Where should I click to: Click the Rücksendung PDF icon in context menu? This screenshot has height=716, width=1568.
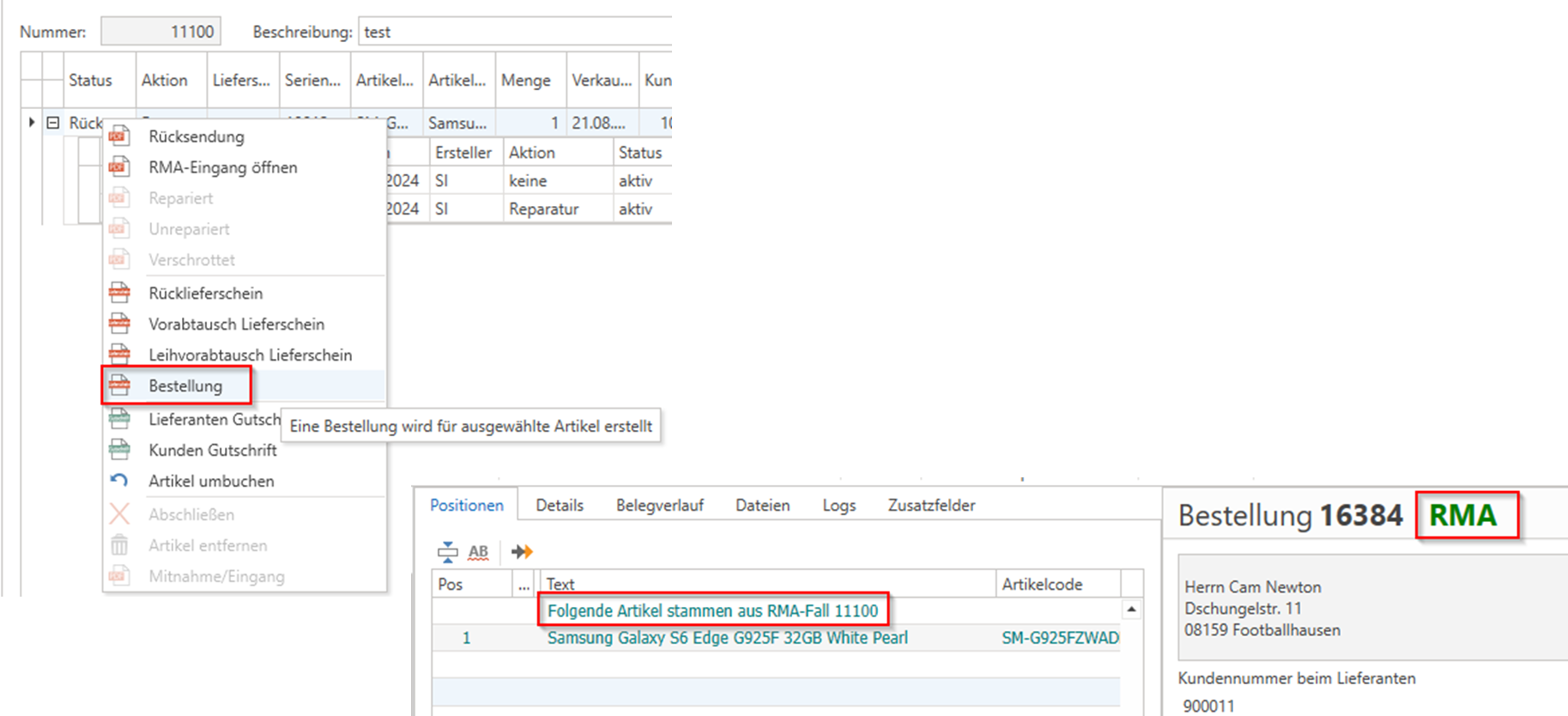[119, 137]
